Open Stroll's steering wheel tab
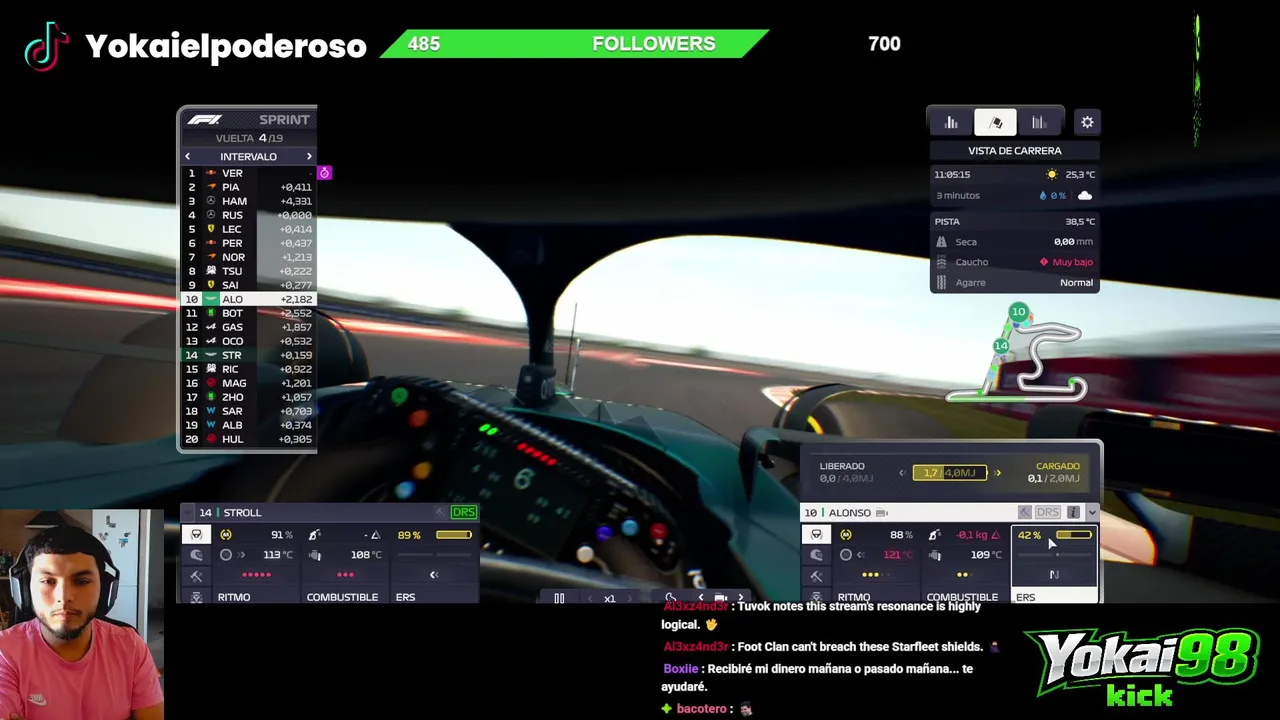The width and height of the screenshot is (1280, 720). [196, 535]
